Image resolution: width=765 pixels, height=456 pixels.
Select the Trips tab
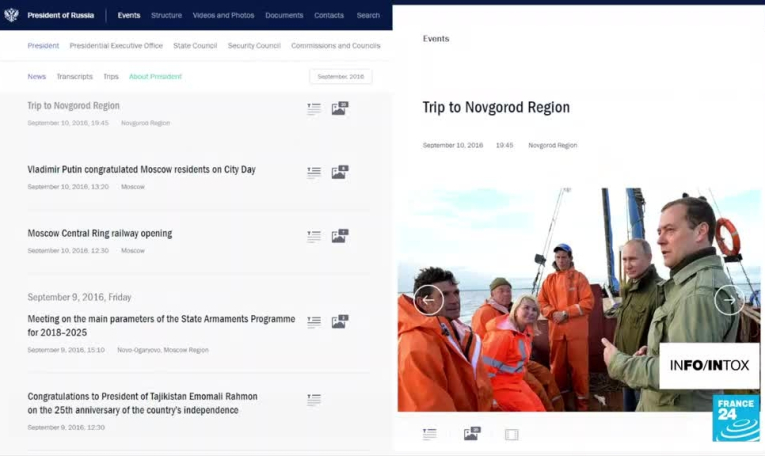tap(111, 77)
